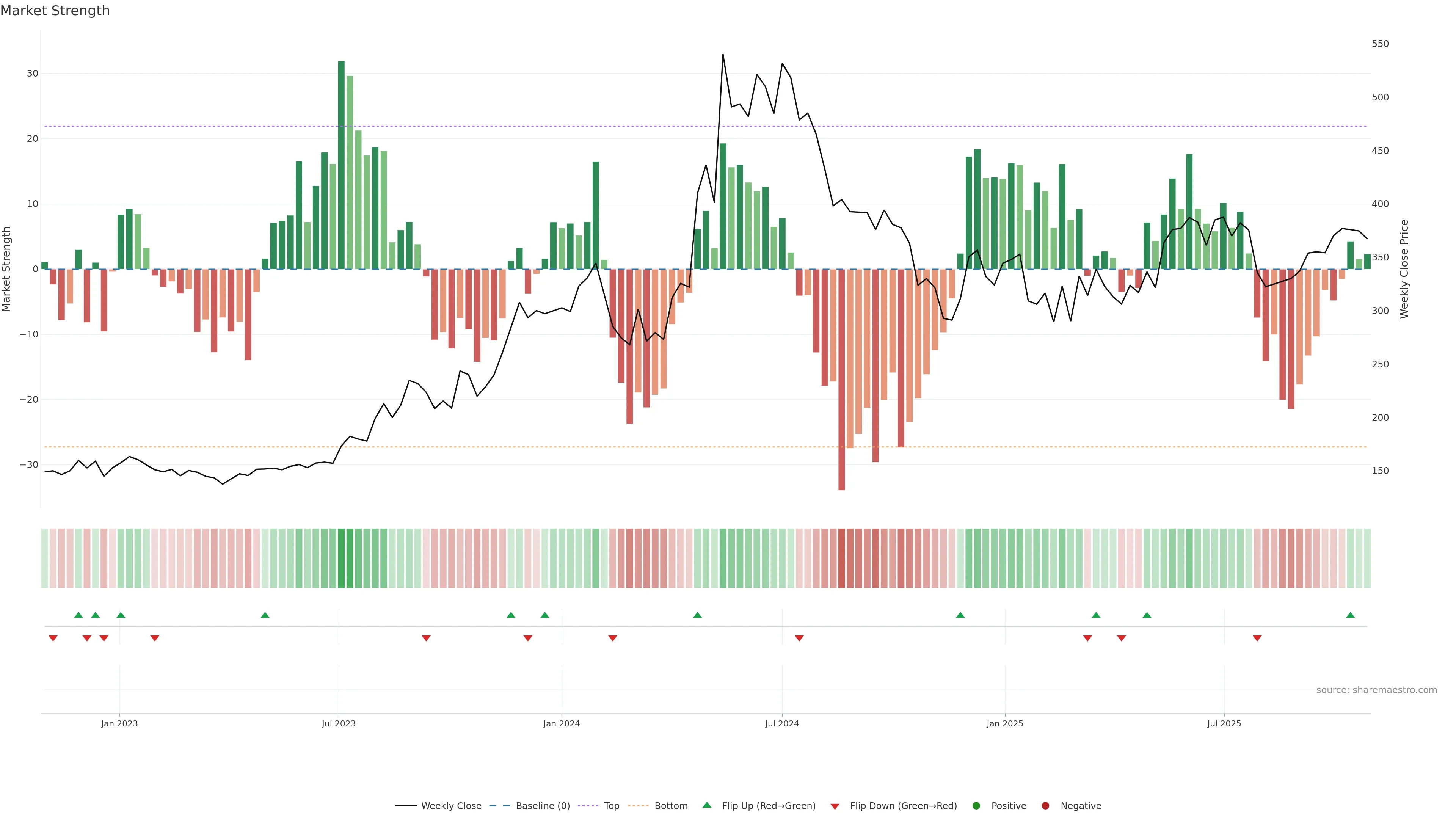Click the Positive green circle legend icon
1456x819 pixels.
click(x=976, y=806)
